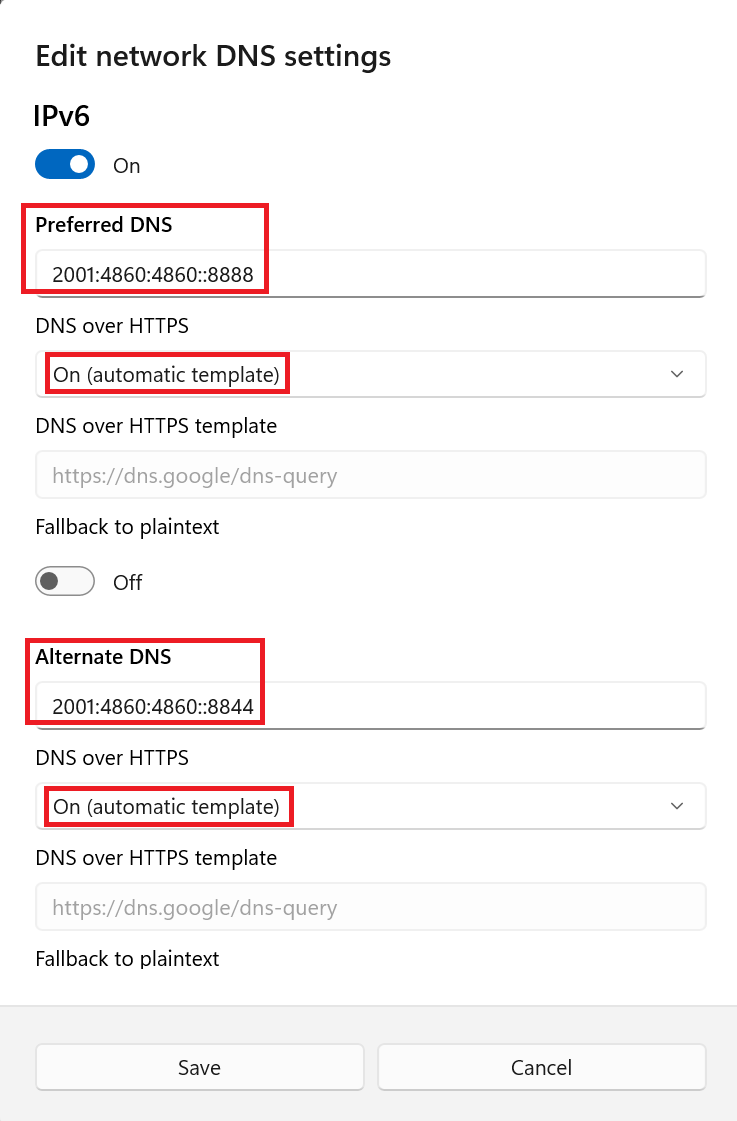Viewport: 737px width, 1121px height.
Task: Click the Preferred DNS address field
Action: (370, 274)
